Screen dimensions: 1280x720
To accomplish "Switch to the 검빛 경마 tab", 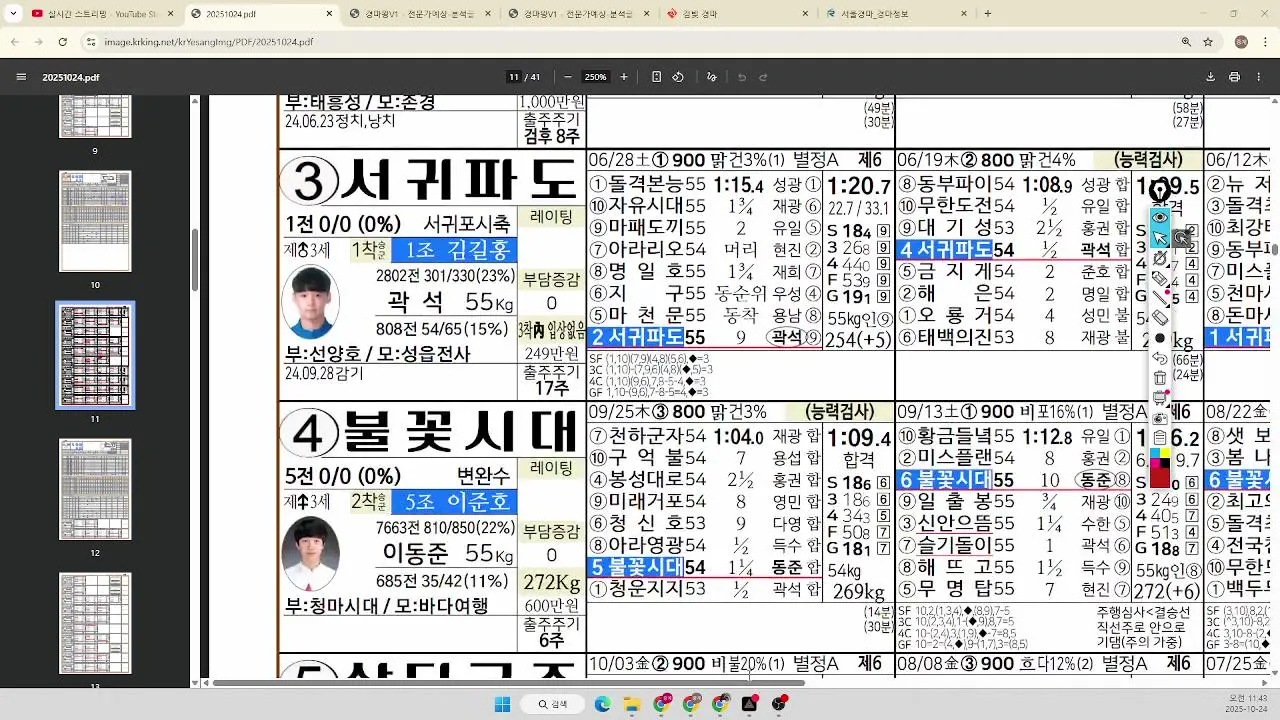I will (737, 14).
